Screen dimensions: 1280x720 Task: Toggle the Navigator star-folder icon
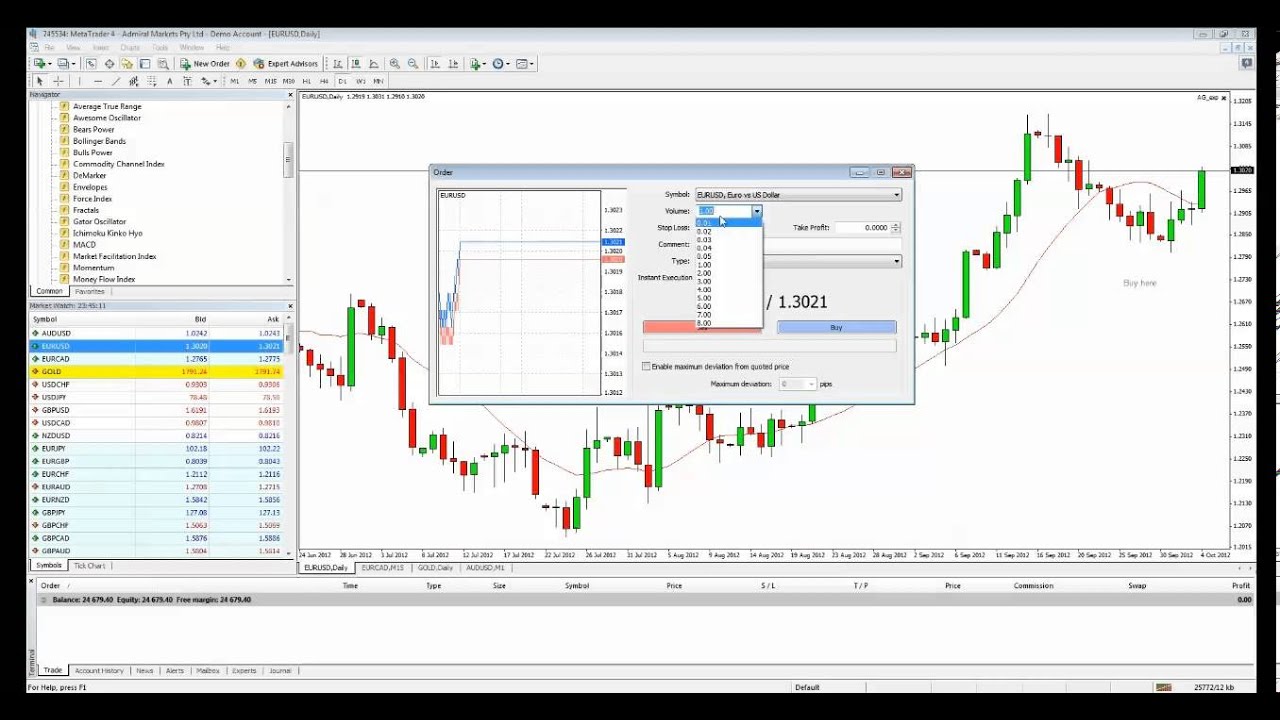tap(127, 64)
